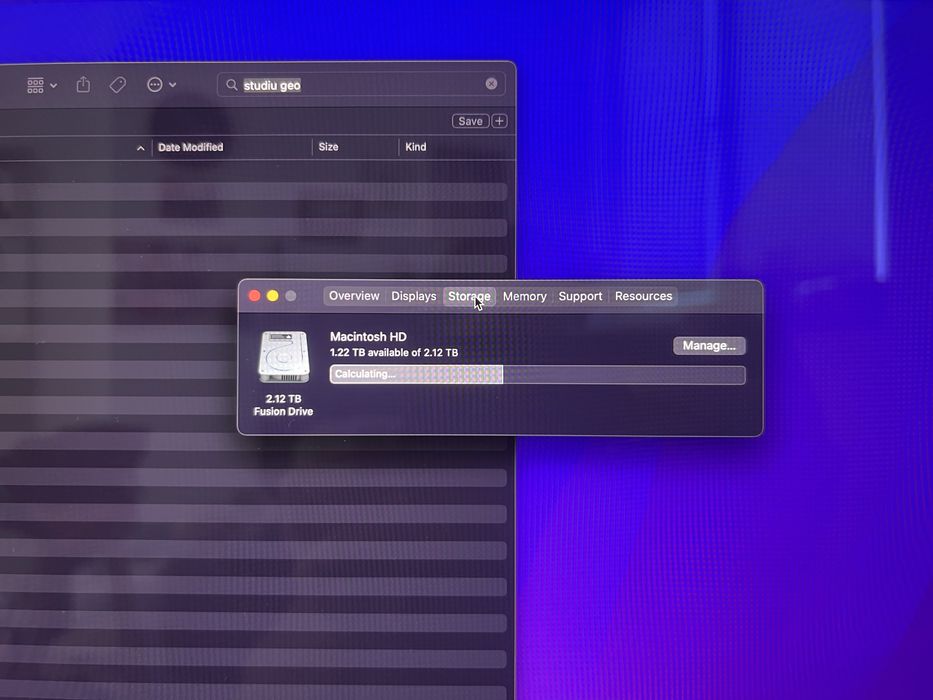
Task: Save the current Finder search
Action: click(470, 121)
